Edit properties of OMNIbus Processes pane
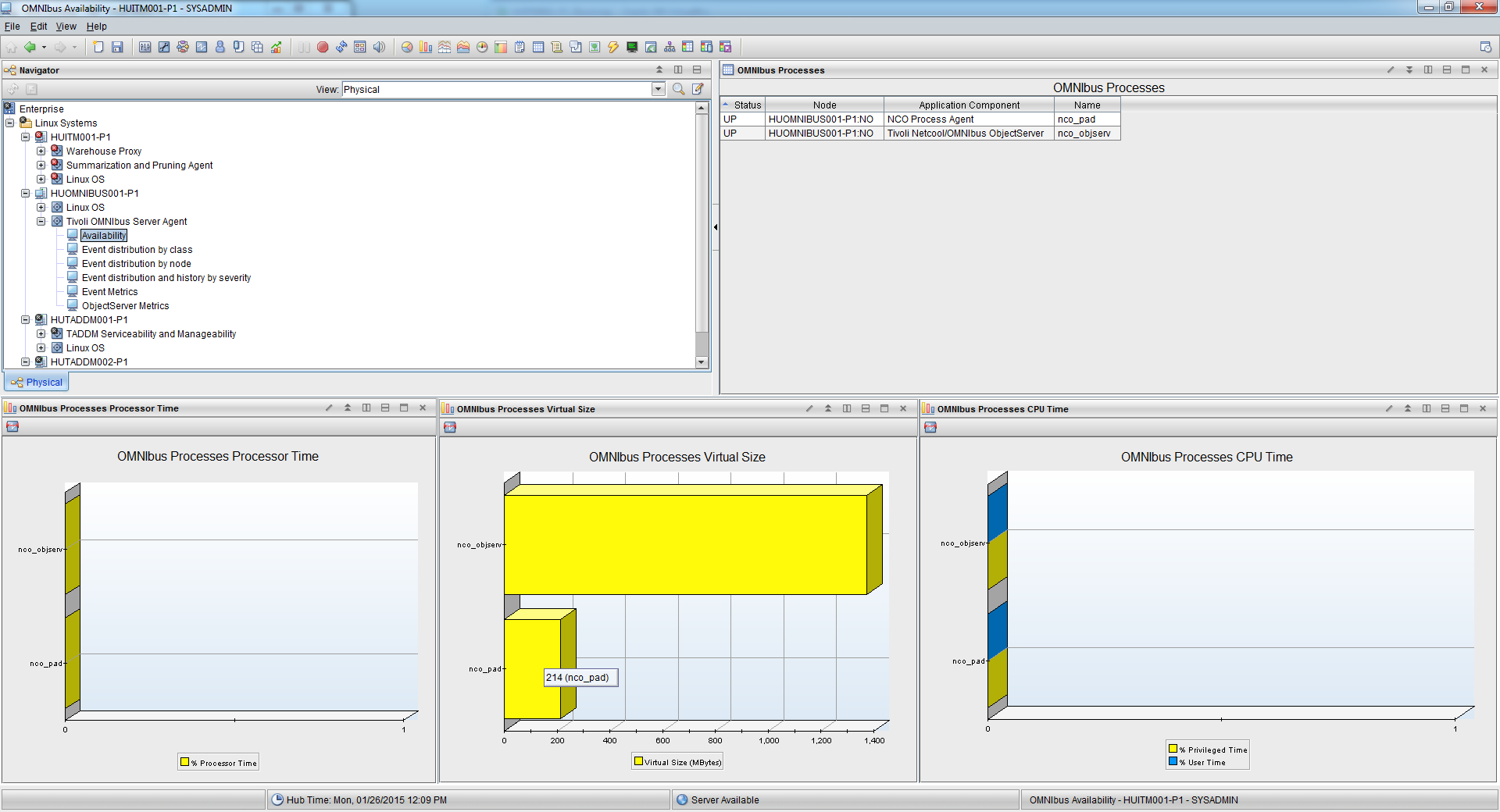This screenshot has width=1500, height=812. [x=1391, y=69]
